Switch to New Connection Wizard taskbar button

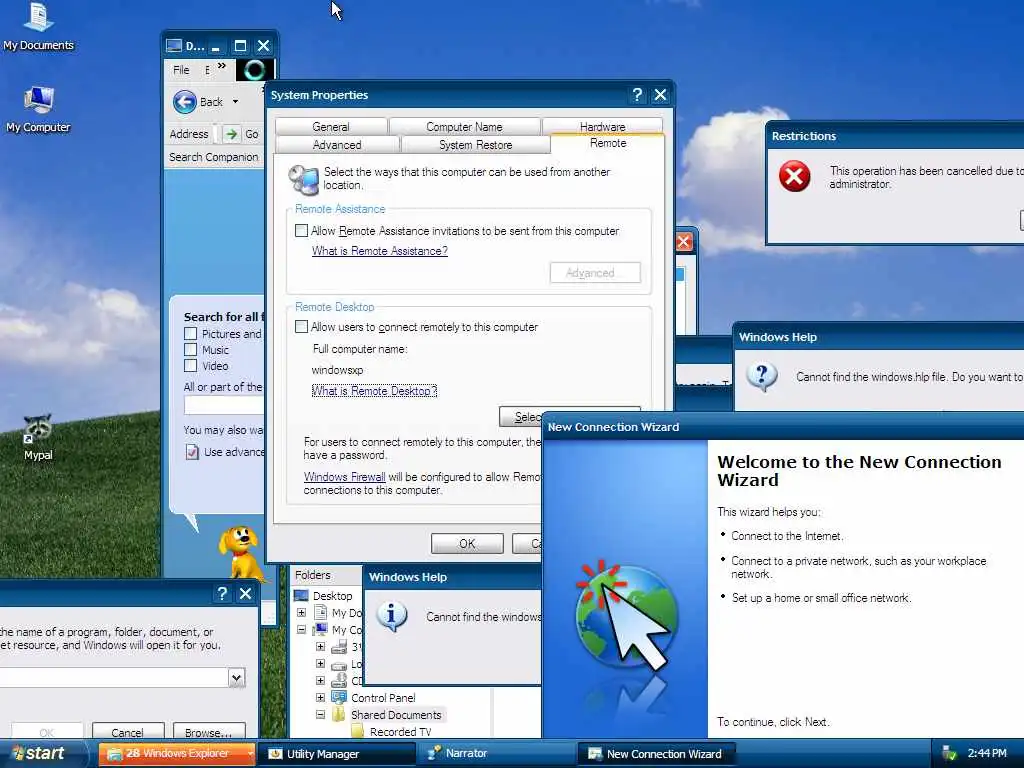pos(656,754)
